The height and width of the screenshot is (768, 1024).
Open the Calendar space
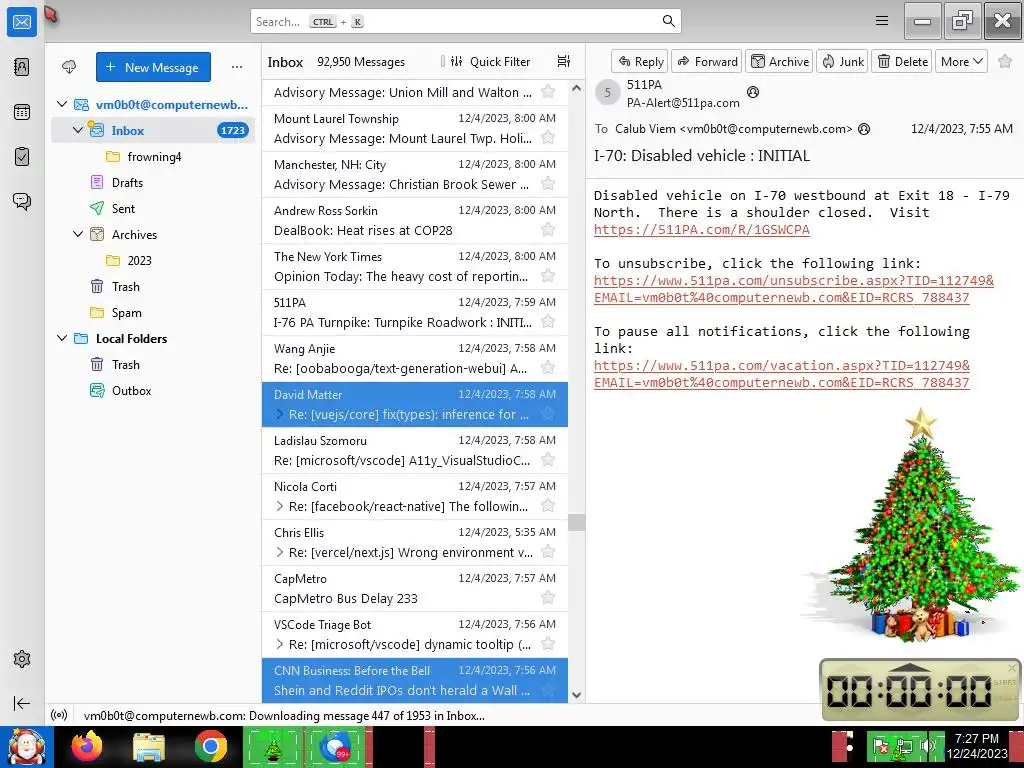(22, 112)
